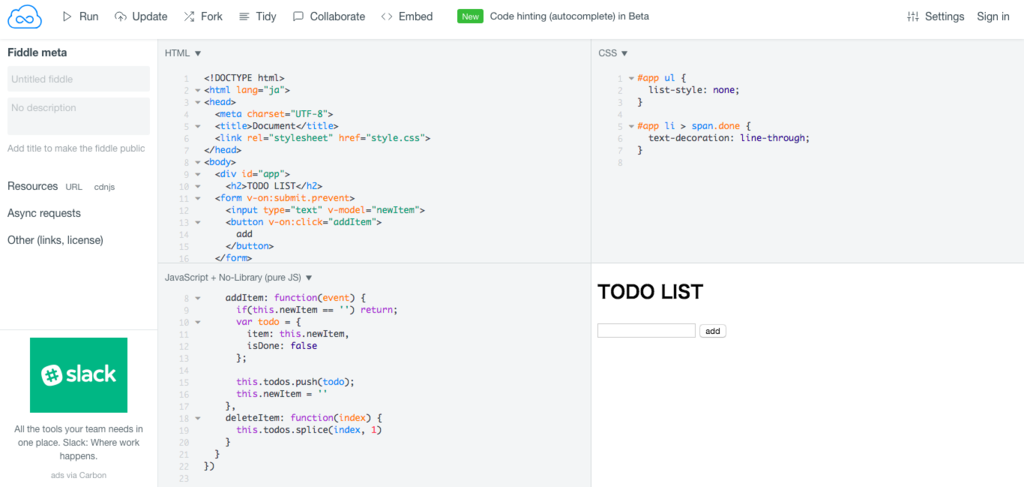The image size is (1024, 487).
Task: Collapse the #app li > span.done fold arrow
Action: pos(631,127)
